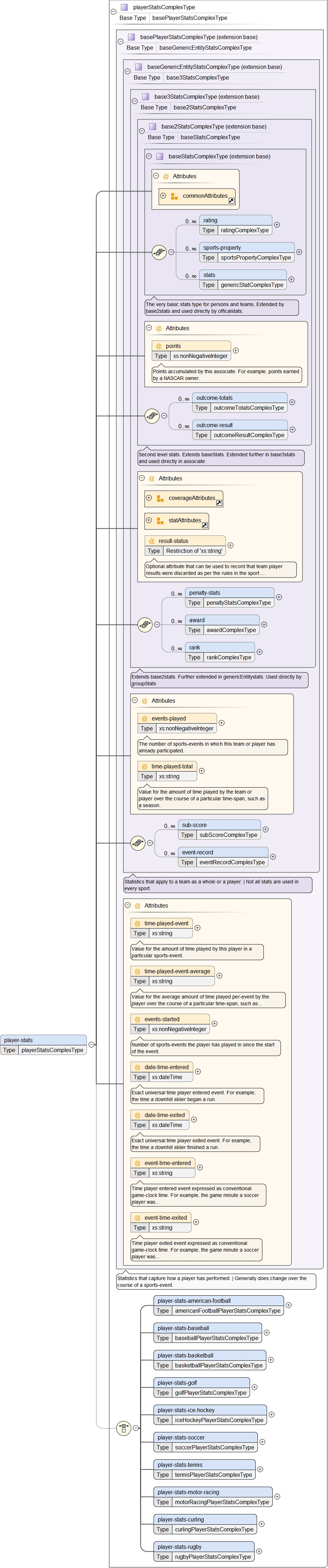Expand the time-played-event attribute
Image resolution: width=328 pixels, height=1568 pixels.
pos(198,928)
